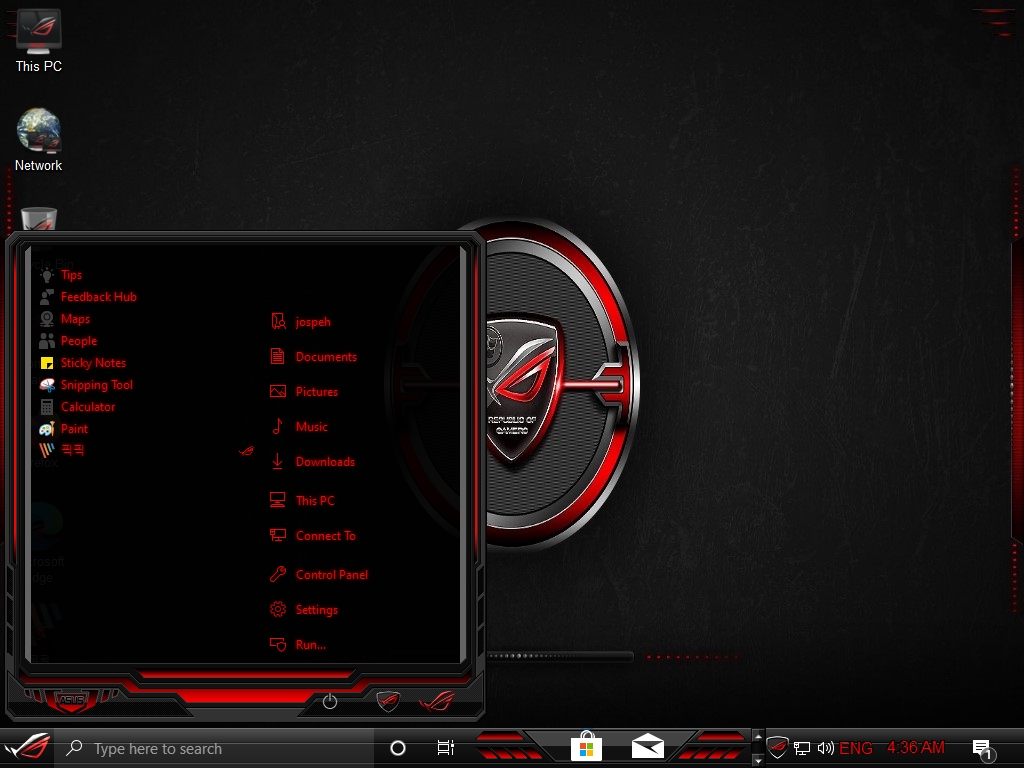Open Tips from the start menu list
Image resolution: width=1024 pixels, height=768 pixels.
71,275
